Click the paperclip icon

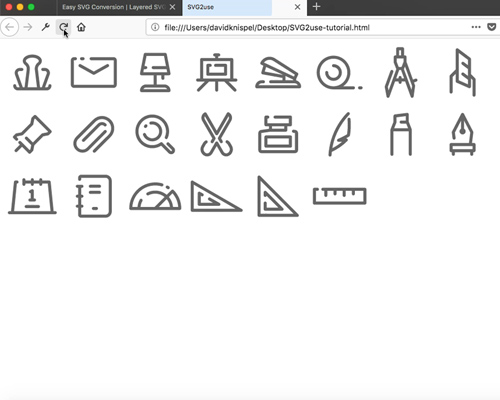coord(94,134)
